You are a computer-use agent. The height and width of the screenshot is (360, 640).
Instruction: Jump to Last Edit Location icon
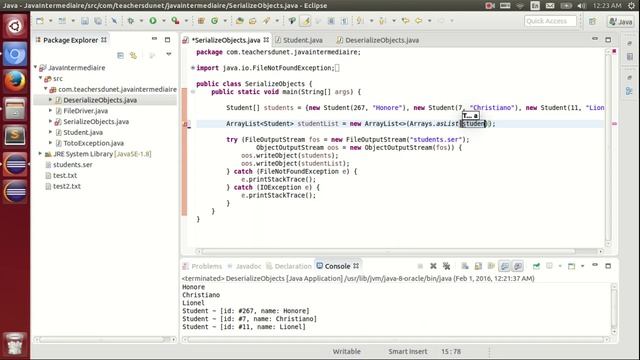click(x=405, y=21)
